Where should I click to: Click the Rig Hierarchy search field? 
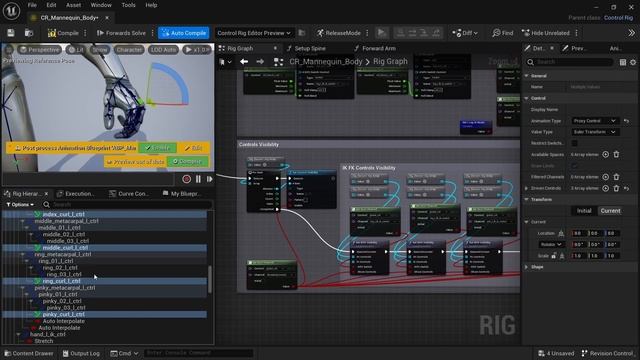coord(128,204)
